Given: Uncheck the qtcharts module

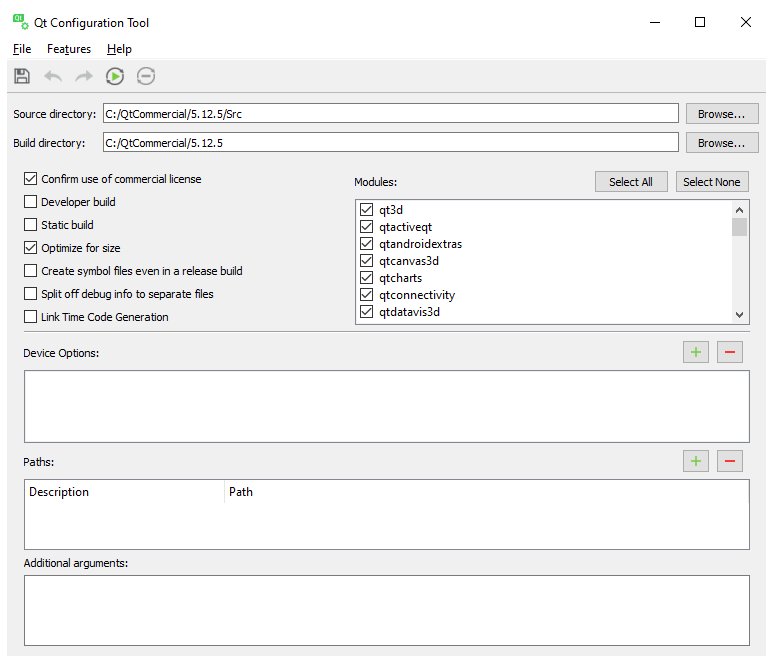Looking at the screenshot, I should (x=366, y=278).
